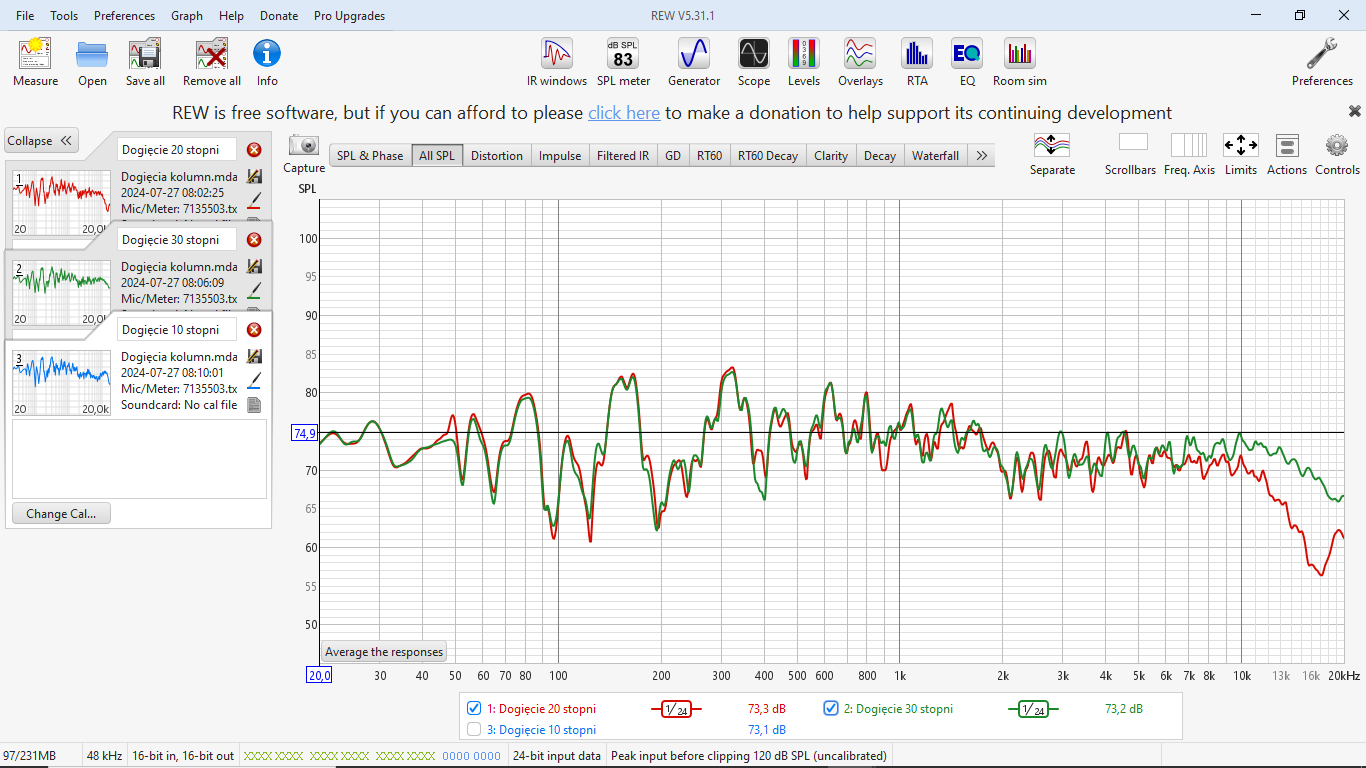
Task: Click green 1/24 smoothing indicator in legend
Action: [1033, 709]
